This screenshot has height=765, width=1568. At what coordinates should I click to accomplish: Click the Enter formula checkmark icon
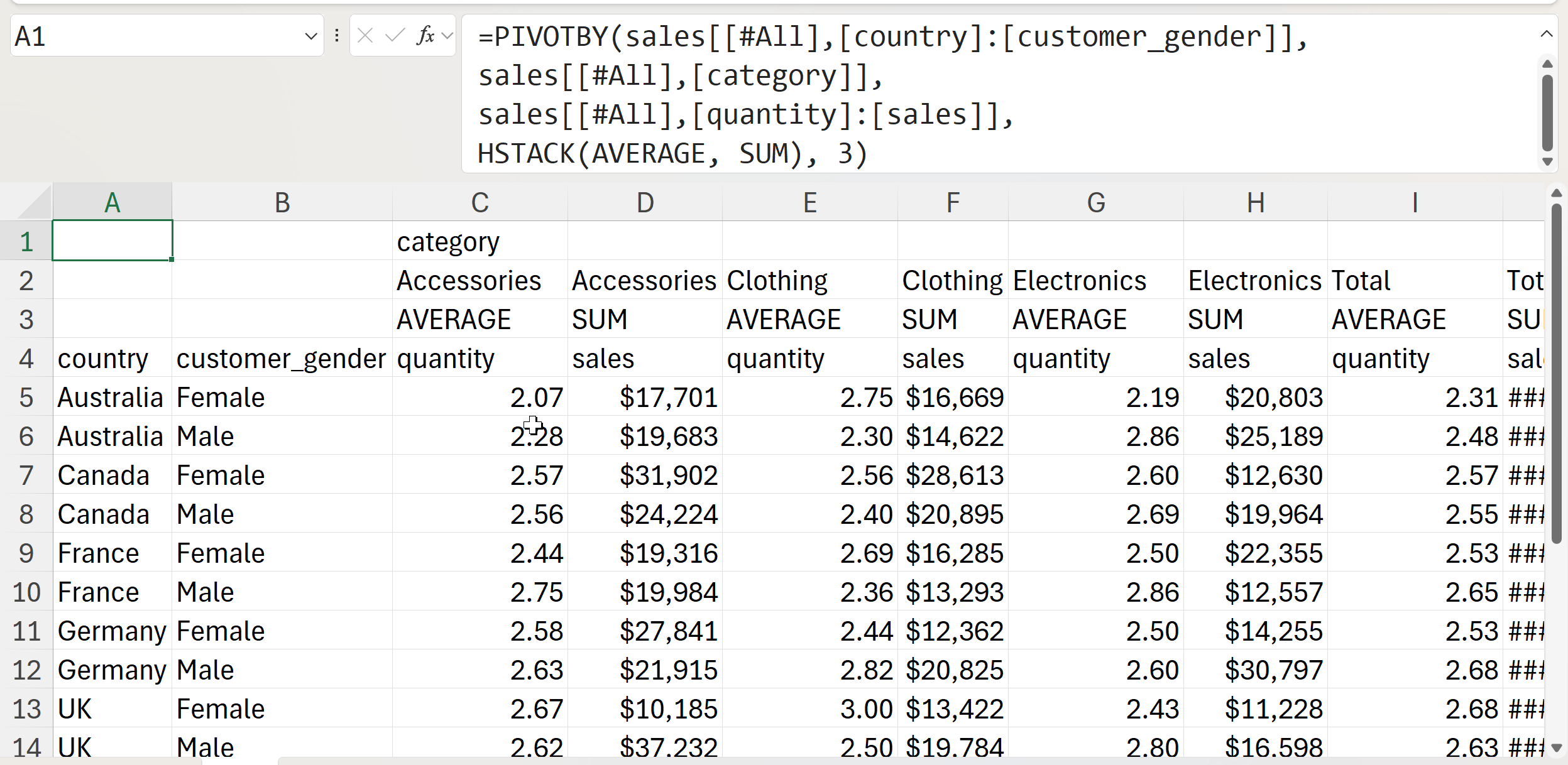coord(395,36)
